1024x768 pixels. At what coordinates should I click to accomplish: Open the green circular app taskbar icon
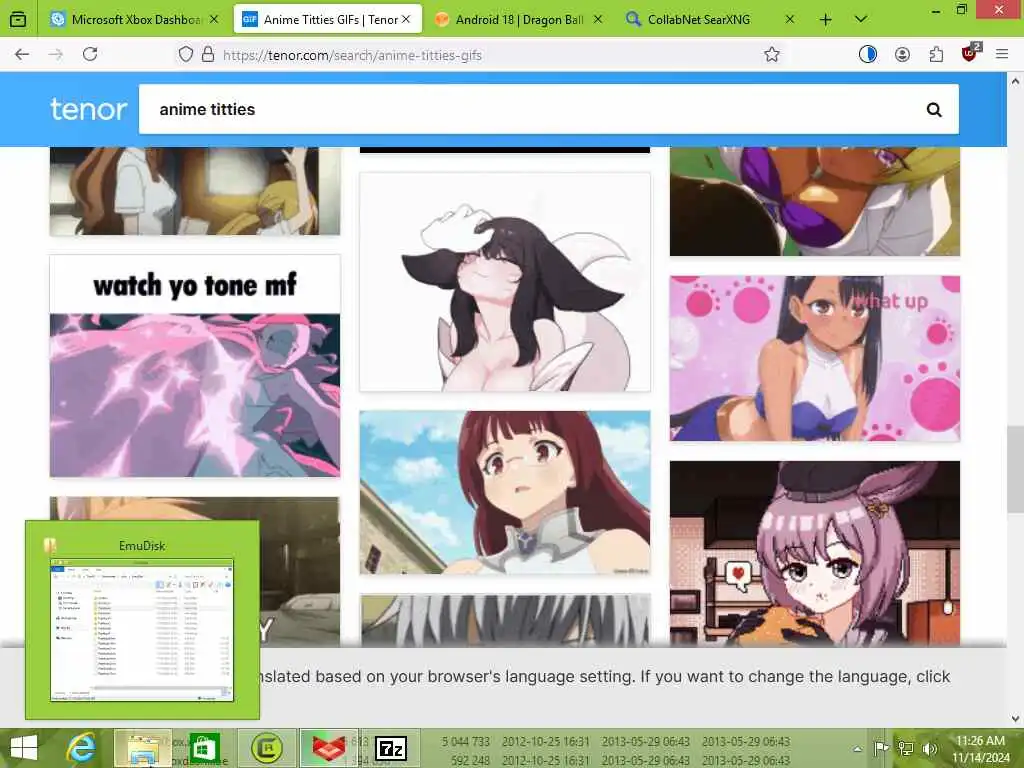pos(266,748)
